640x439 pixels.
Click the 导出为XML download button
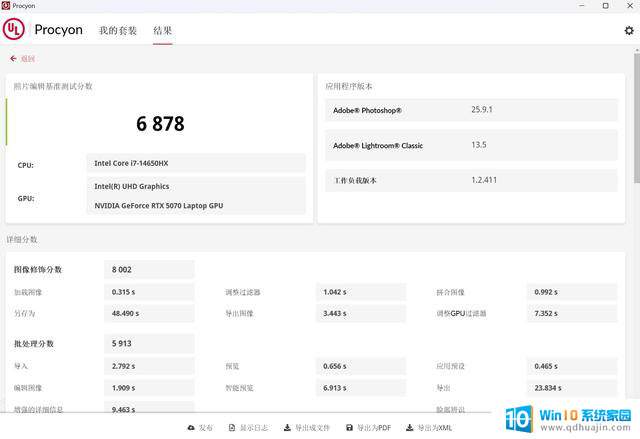429,428
